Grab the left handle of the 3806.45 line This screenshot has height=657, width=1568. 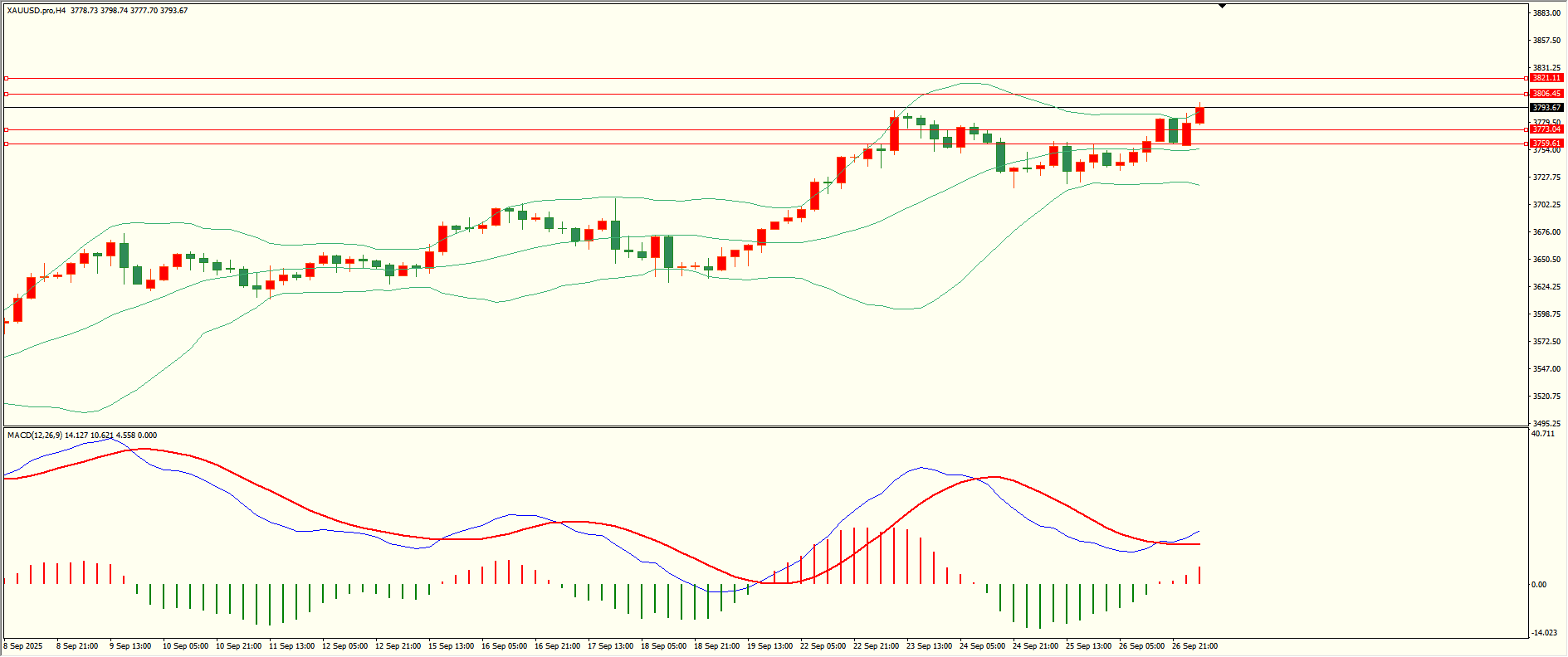point(7,94)
